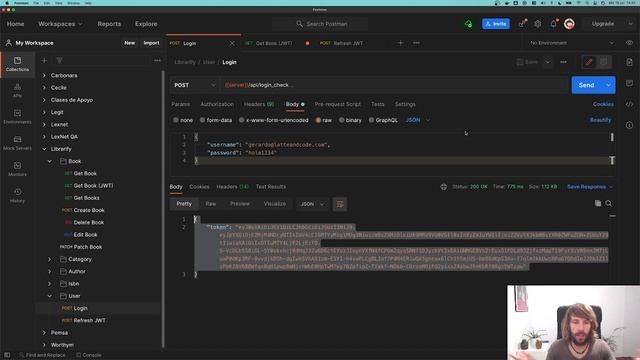
Task: Click the Import button
Action: (x=151, y=43)
